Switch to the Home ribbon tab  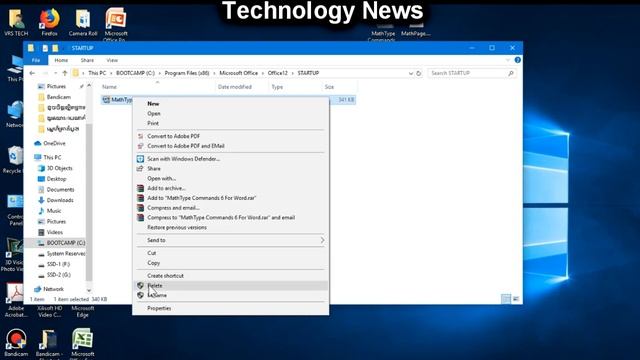click(x=61, y=60)
